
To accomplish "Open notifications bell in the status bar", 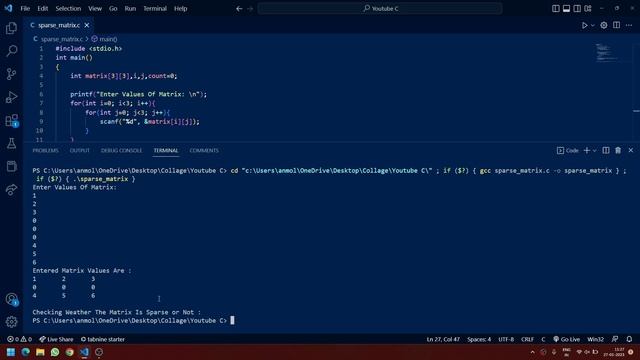I will tap(629, 339).
